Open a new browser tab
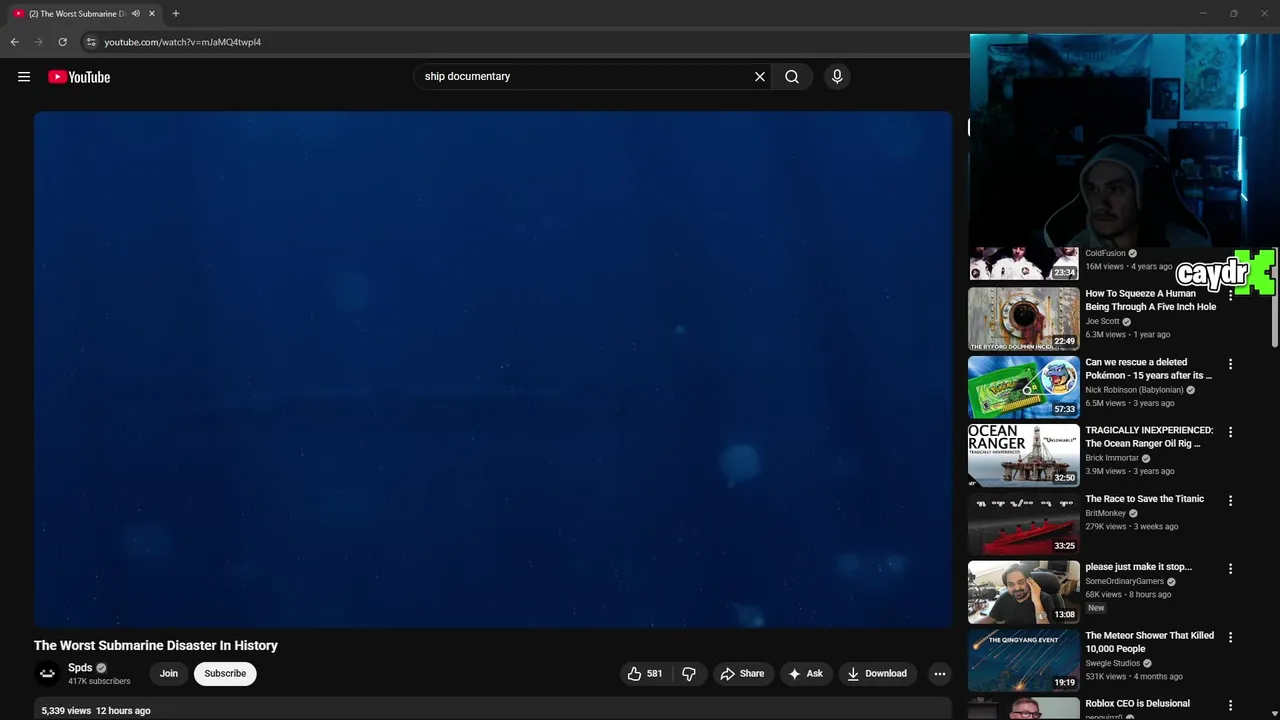1280x720 pixels. pyautogui.click(x=176, y=14)
